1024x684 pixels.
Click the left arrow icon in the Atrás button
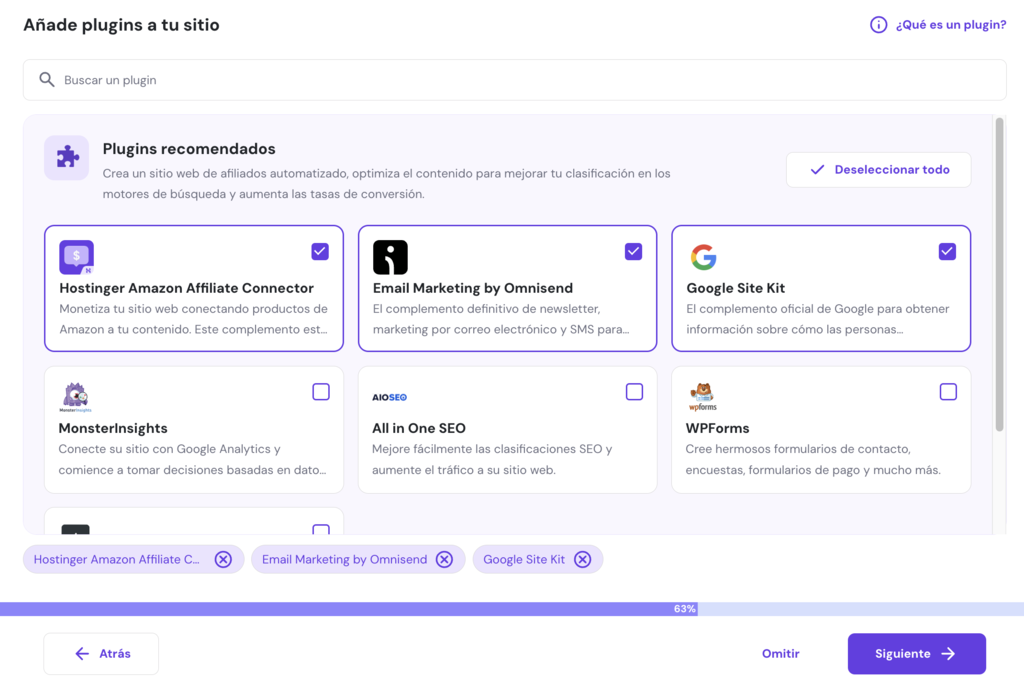(x=82, y=653)
